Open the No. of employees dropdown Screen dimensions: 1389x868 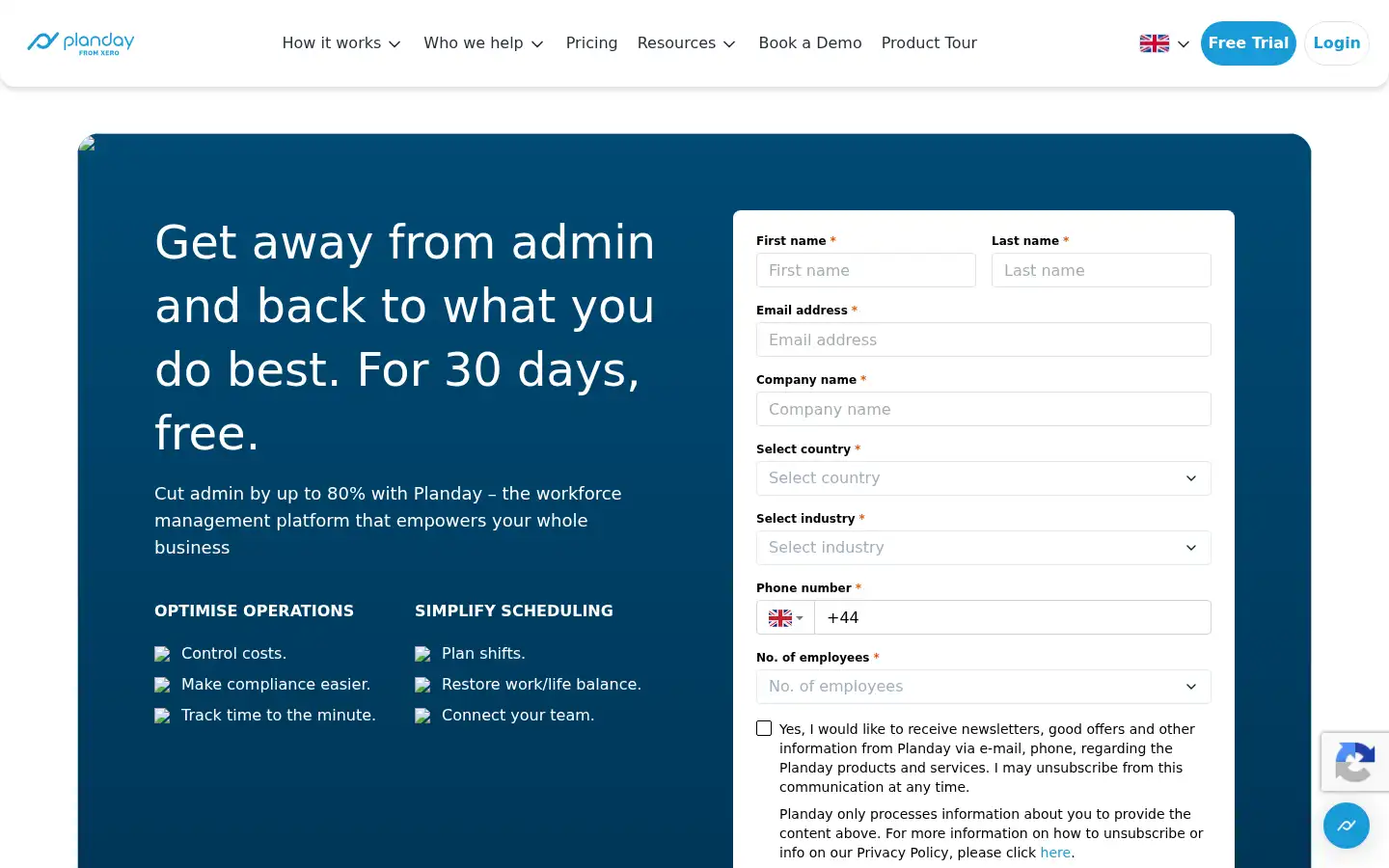click(984, 687)
